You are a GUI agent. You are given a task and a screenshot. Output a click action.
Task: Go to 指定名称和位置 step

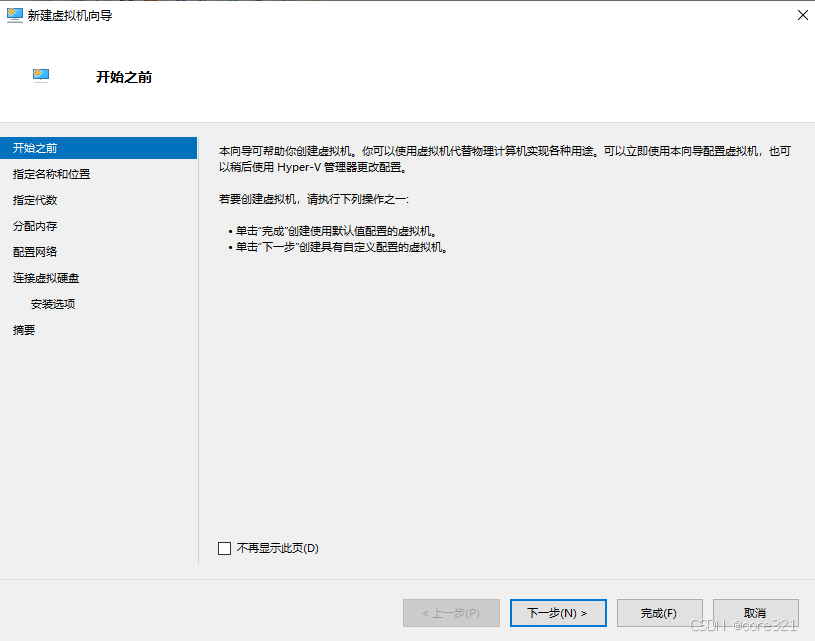[51, 174]
